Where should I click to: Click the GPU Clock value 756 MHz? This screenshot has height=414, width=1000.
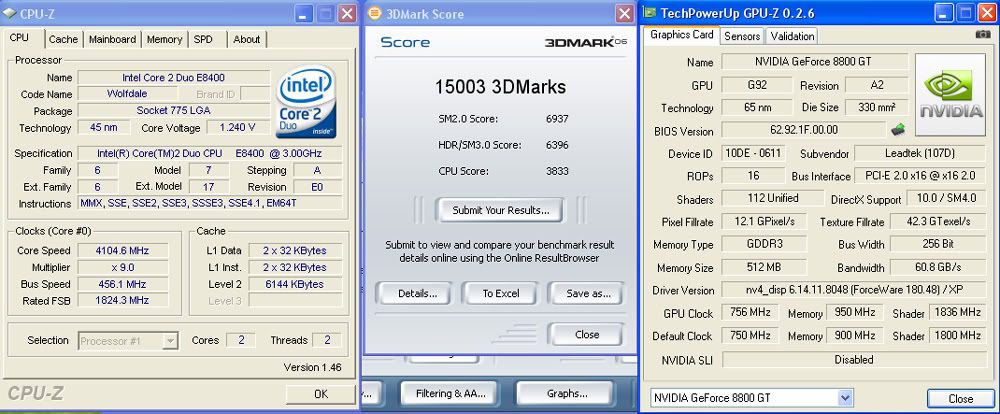[751, 312]
